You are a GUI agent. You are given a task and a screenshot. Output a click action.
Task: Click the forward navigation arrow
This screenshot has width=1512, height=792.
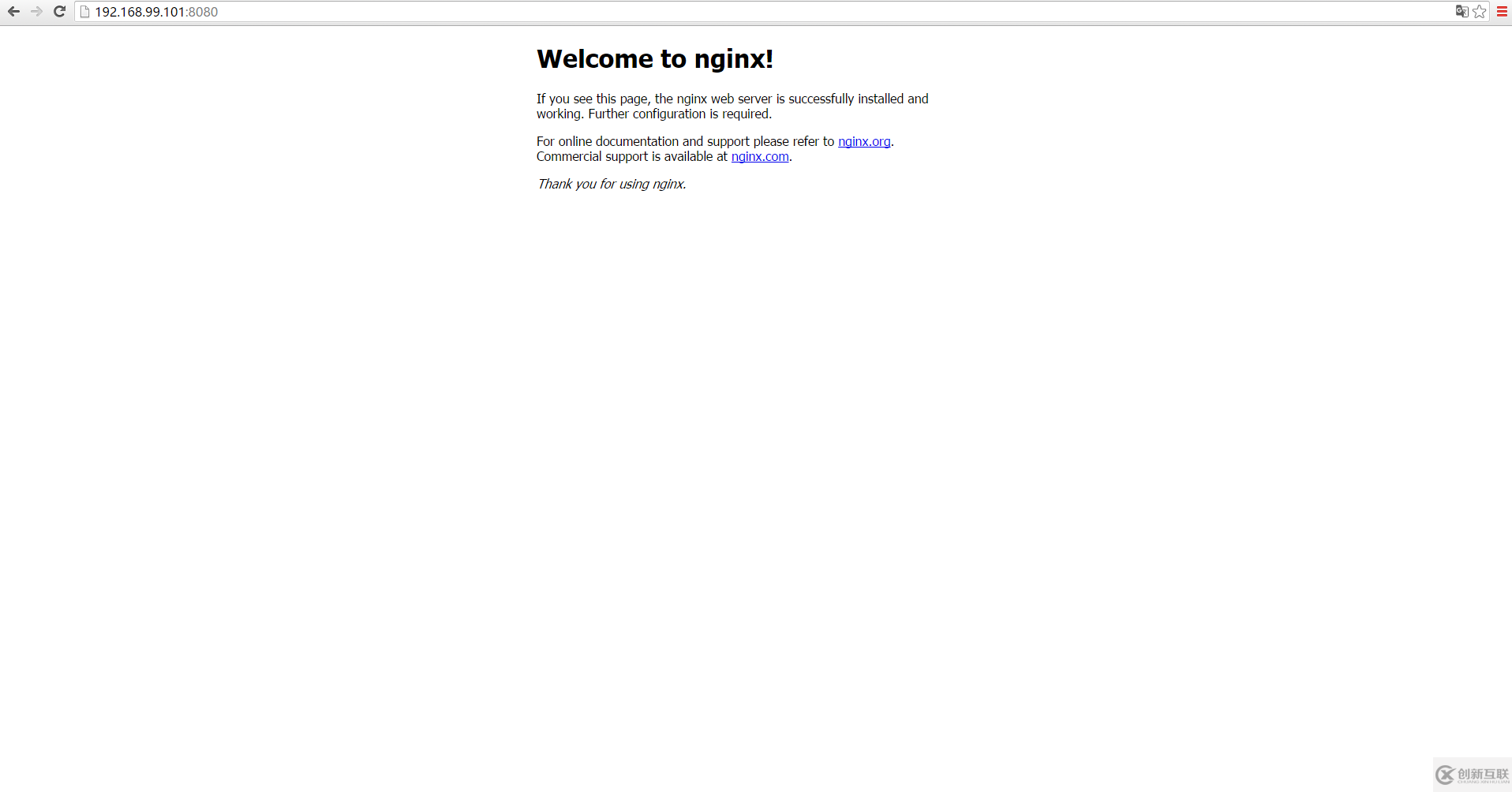36,12
